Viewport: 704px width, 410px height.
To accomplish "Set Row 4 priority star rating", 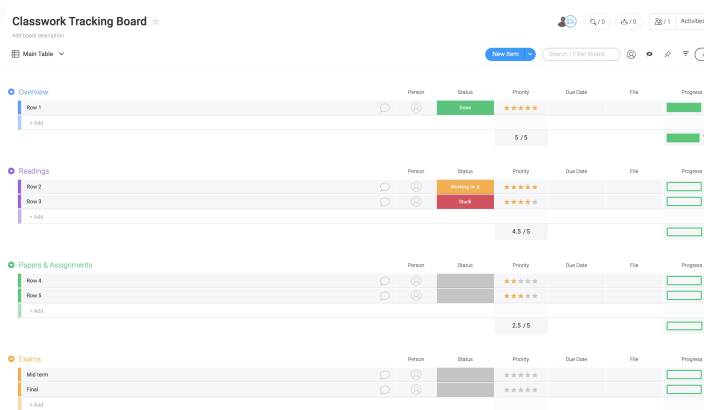I will [x=521, y=281].
